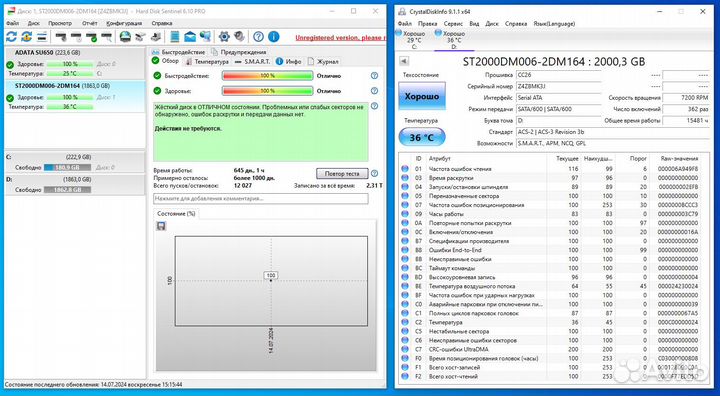
Task: Select volume D: free space entry
Action: coord(75,185)
